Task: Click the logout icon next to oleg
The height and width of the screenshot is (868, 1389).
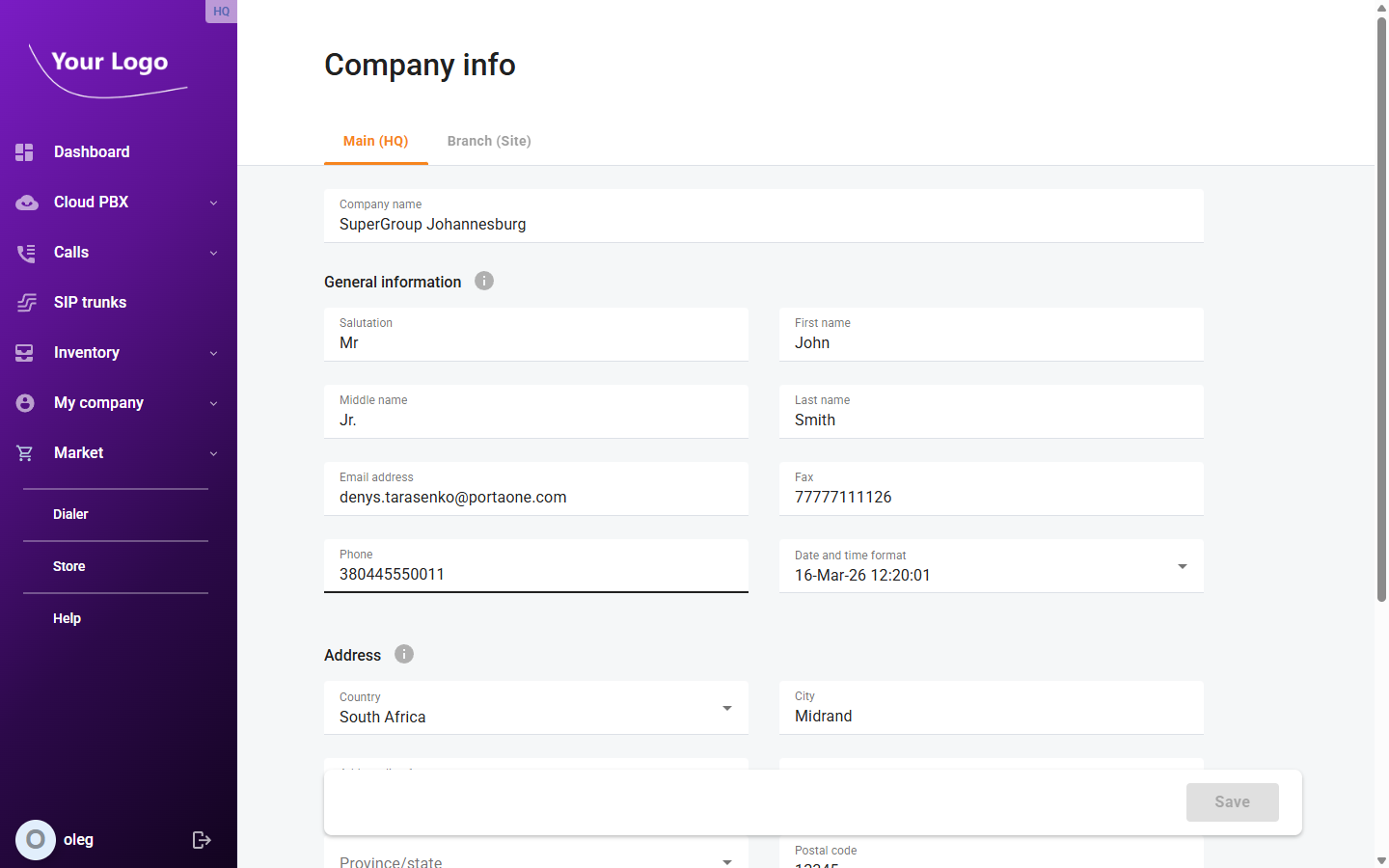Action: (202, 839)
